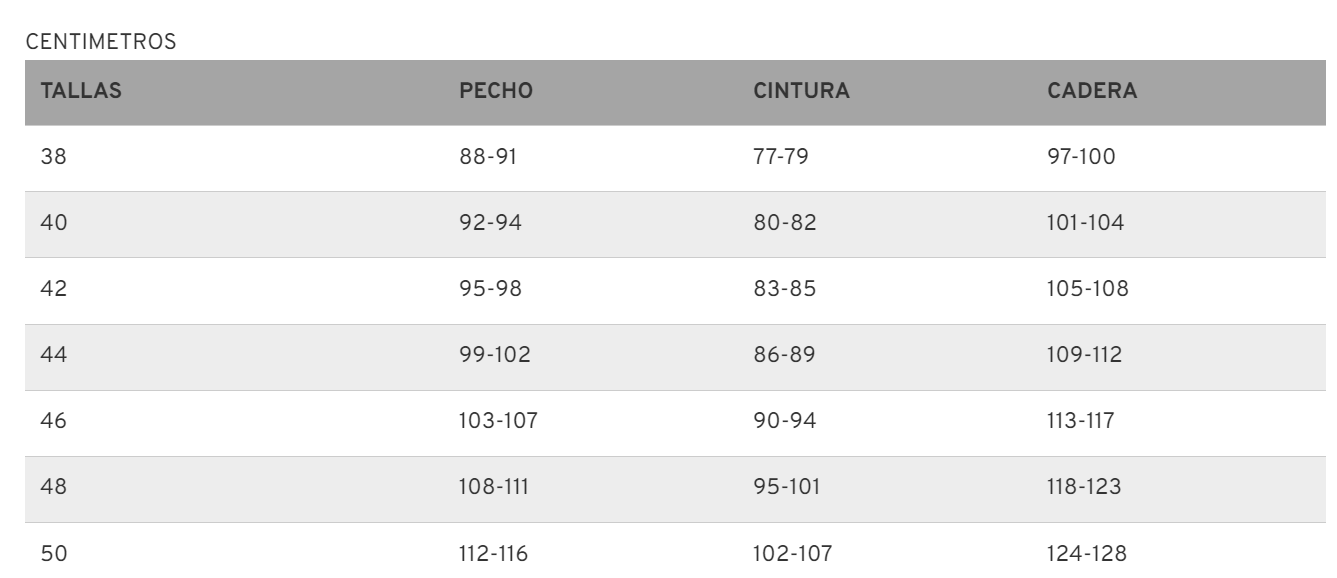
Task: Click size 42 in the table
Action: coord(53,290)
